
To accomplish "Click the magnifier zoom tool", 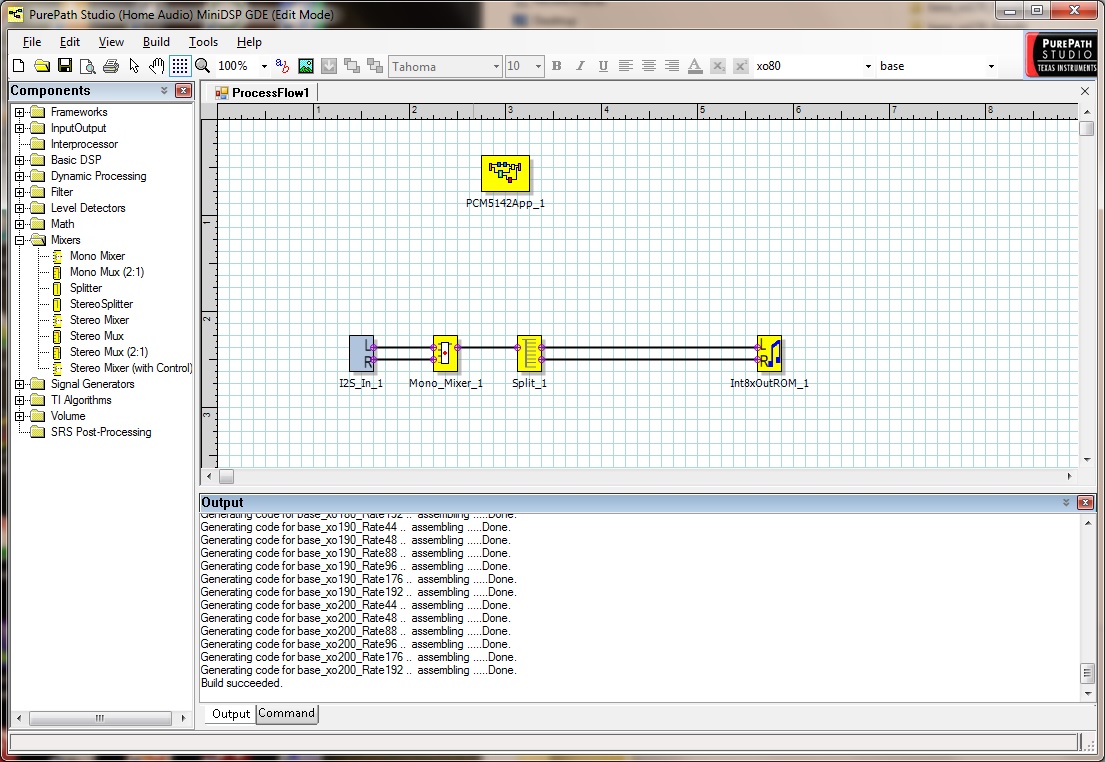I will click(202, 66).
